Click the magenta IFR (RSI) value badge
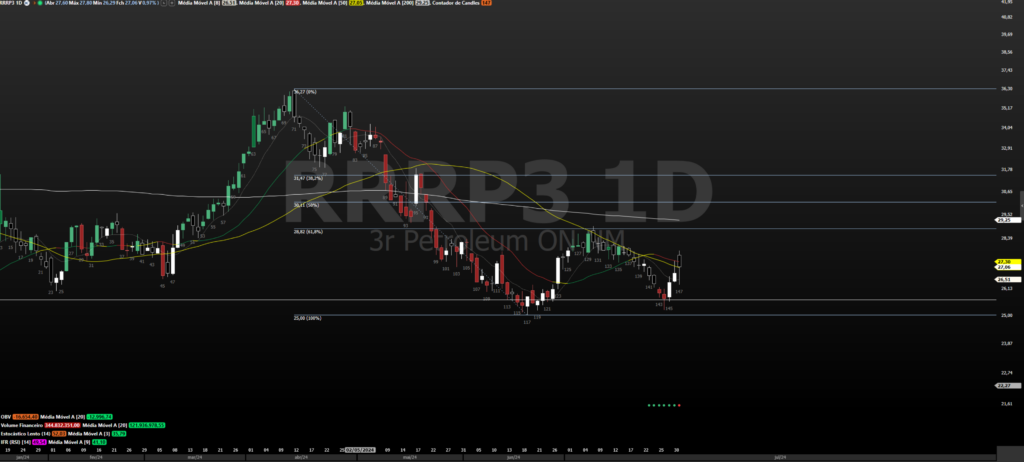This screenshot has height=462, width=1024. 41,441
